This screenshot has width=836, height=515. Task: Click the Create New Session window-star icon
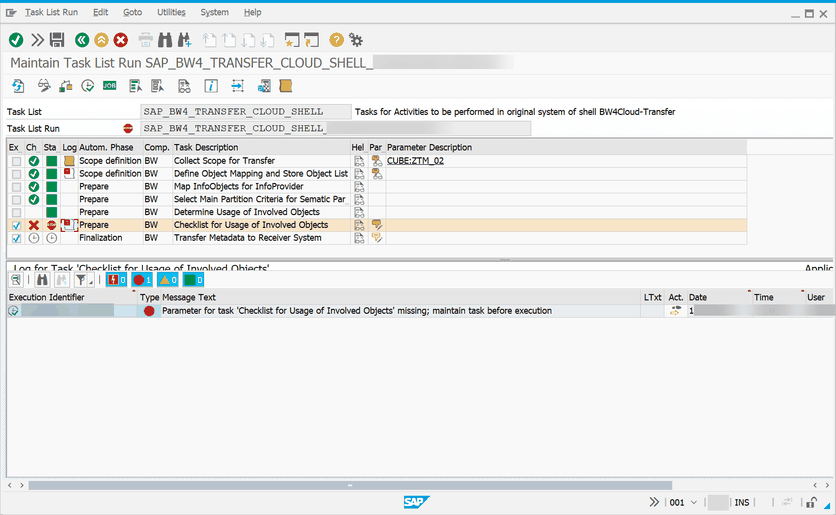pos(292,40)
